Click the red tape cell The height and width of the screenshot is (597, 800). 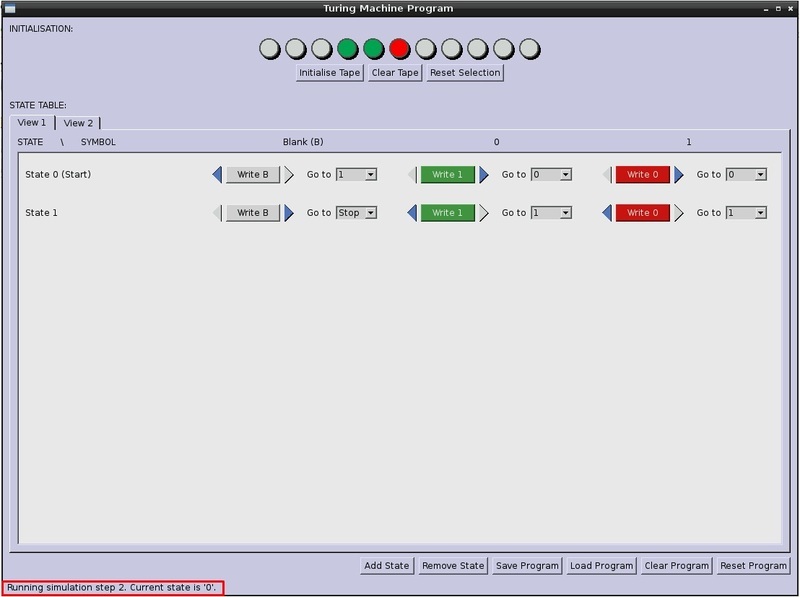[x=400, y=48]
